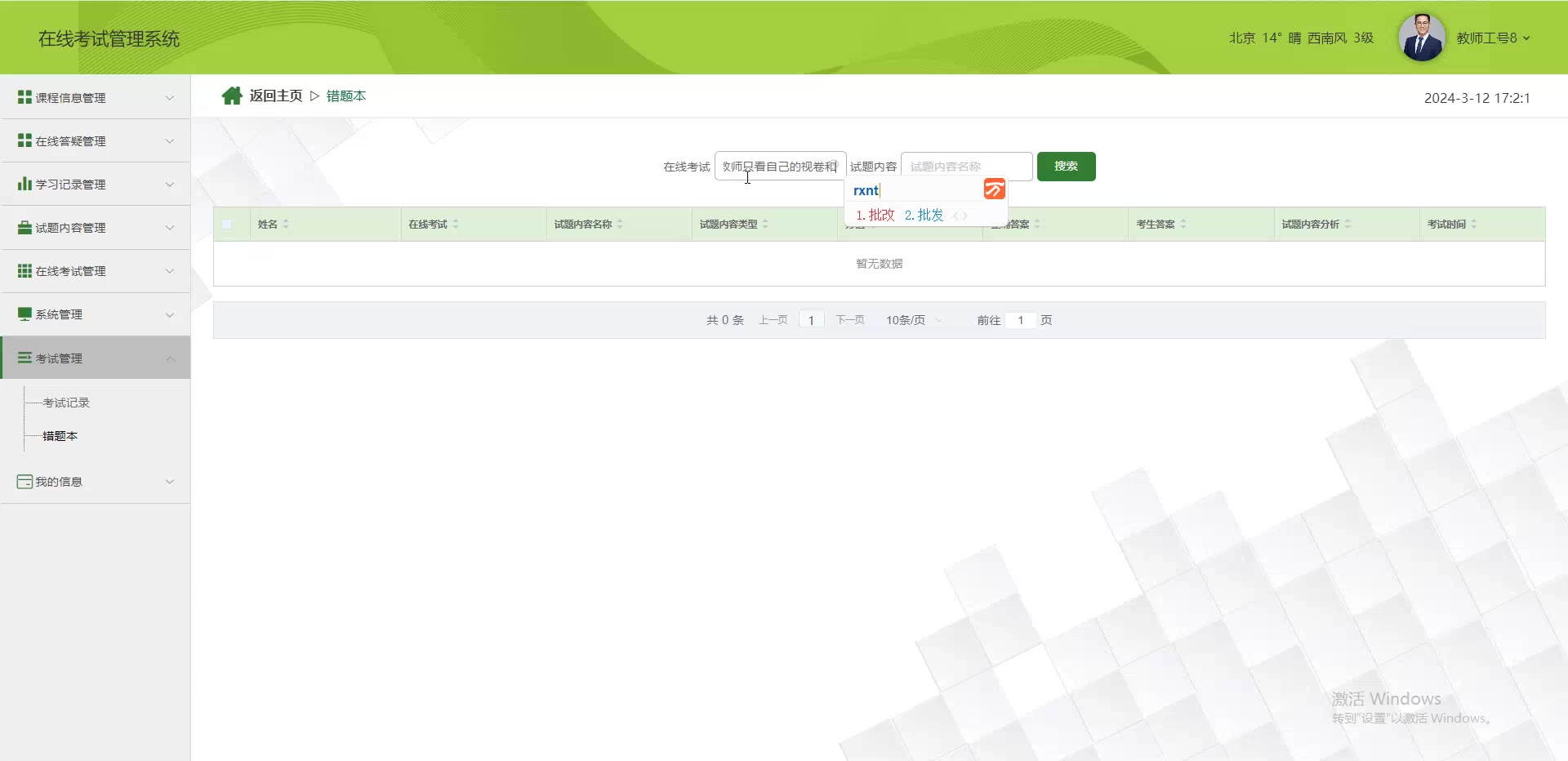Click the green home icon
1568x761 pixels.
232,96
